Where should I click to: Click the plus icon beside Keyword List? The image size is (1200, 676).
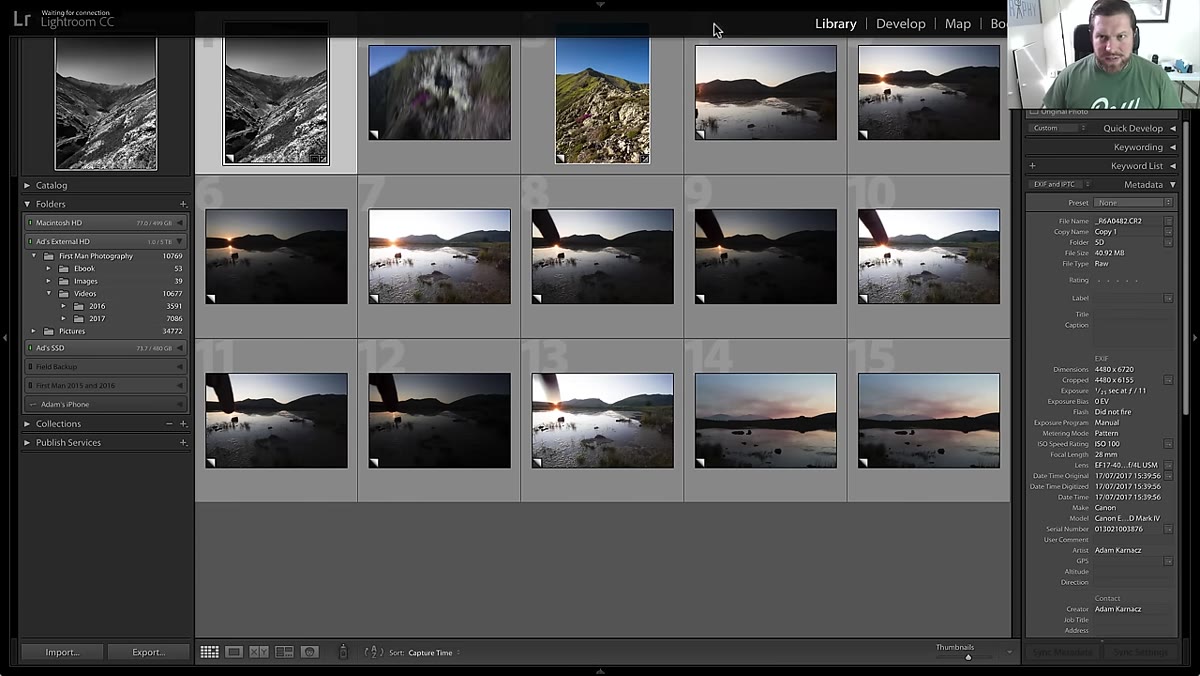[1033, 166]
